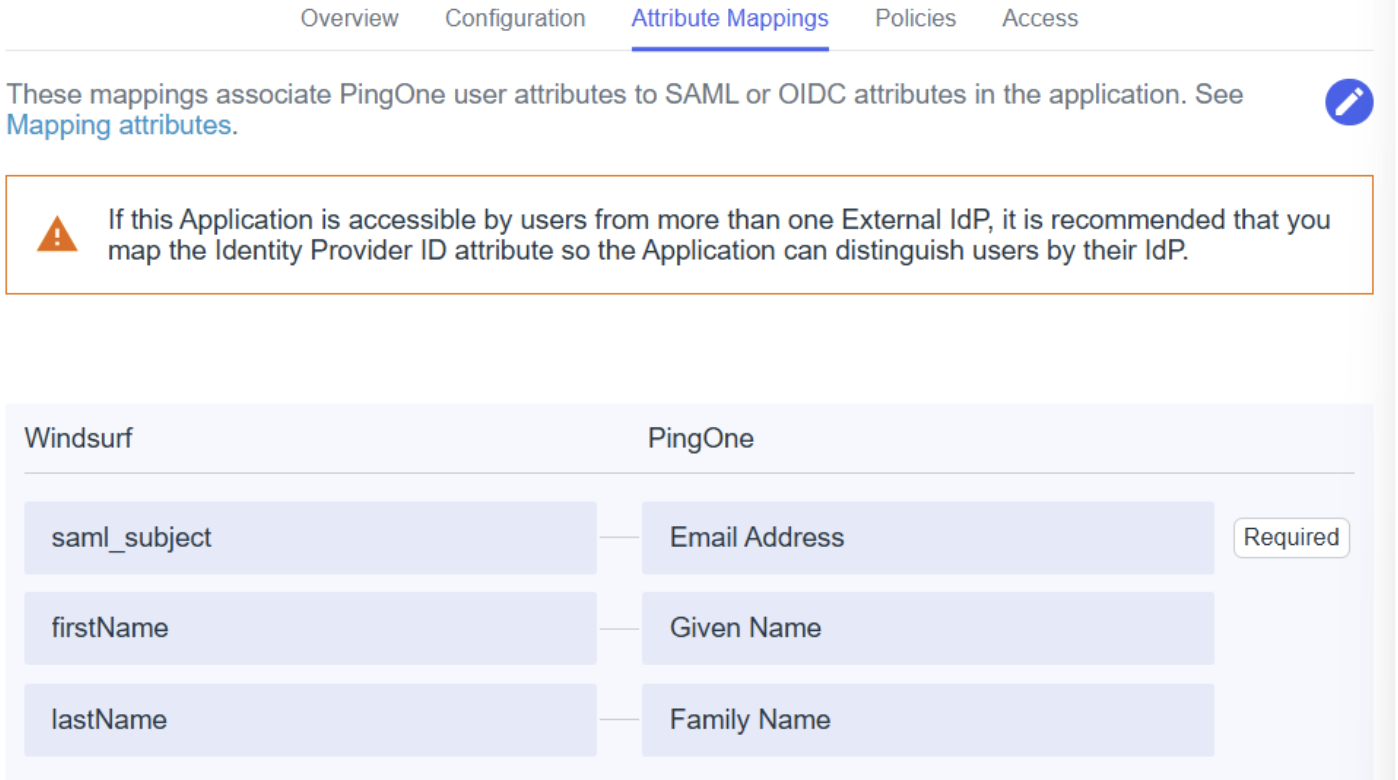Go to the Policies tab
The width and height of the screenshot is (1398, 780).
(916, 19)
